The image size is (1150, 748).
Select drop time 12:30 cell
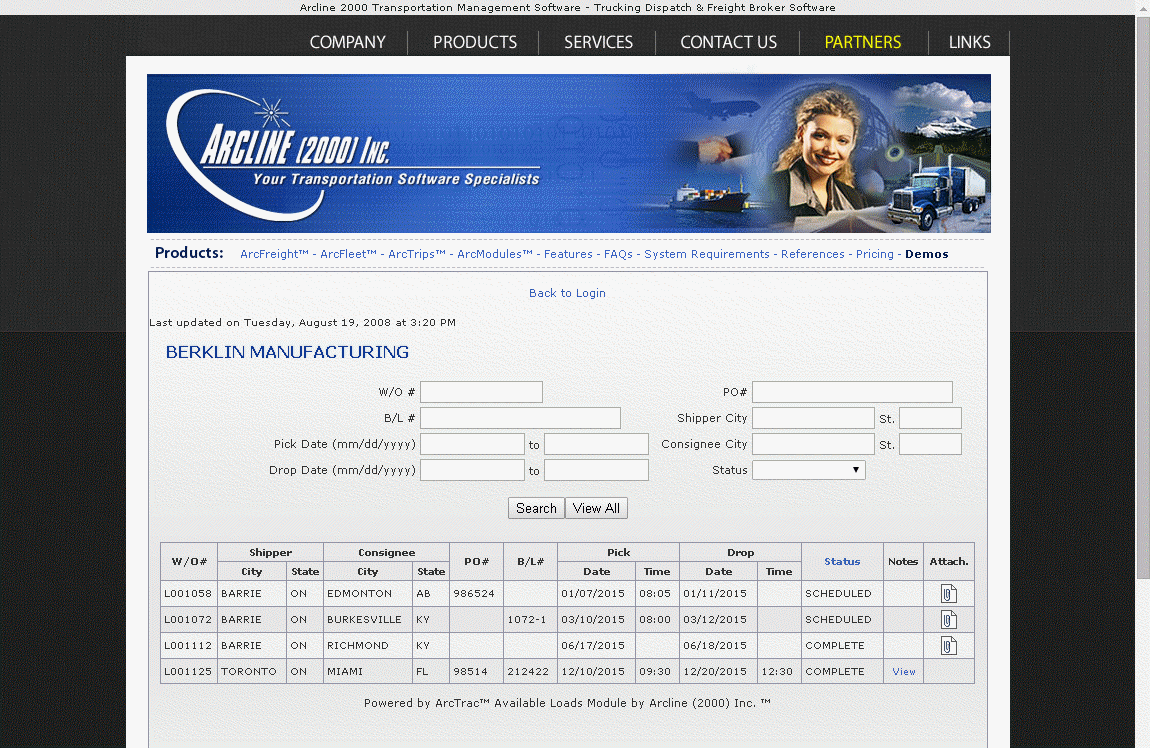779,671
